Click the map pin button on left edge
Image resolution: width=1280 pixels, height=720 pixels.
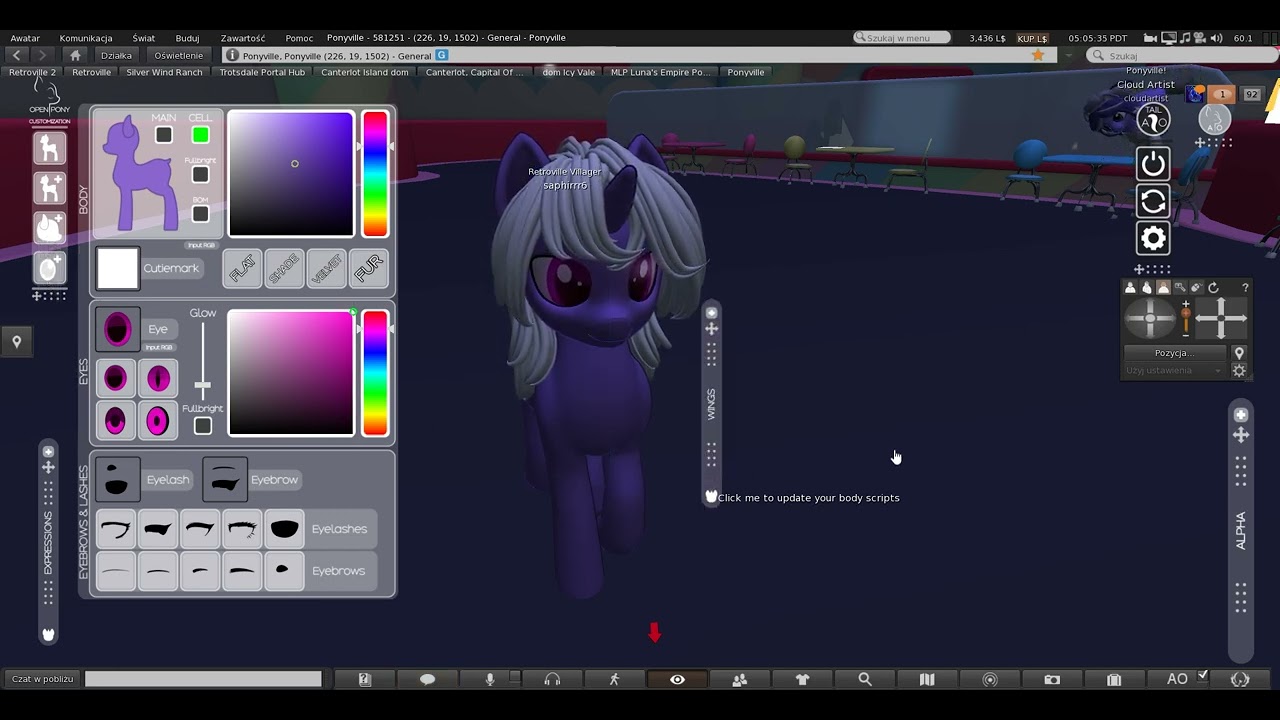pyautogui.click(x=16, y=342)
